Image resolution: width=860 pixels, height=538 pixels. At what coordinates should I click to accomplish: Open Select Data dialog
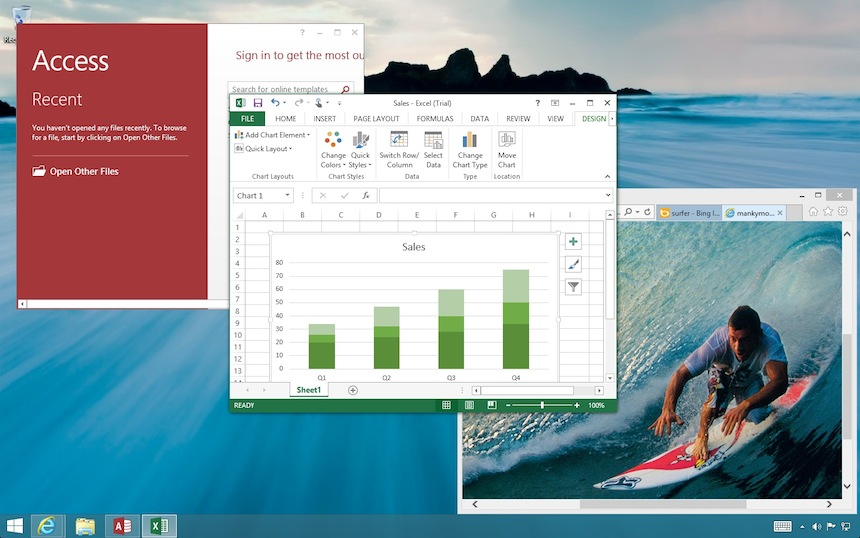click(x=433, y=150)
